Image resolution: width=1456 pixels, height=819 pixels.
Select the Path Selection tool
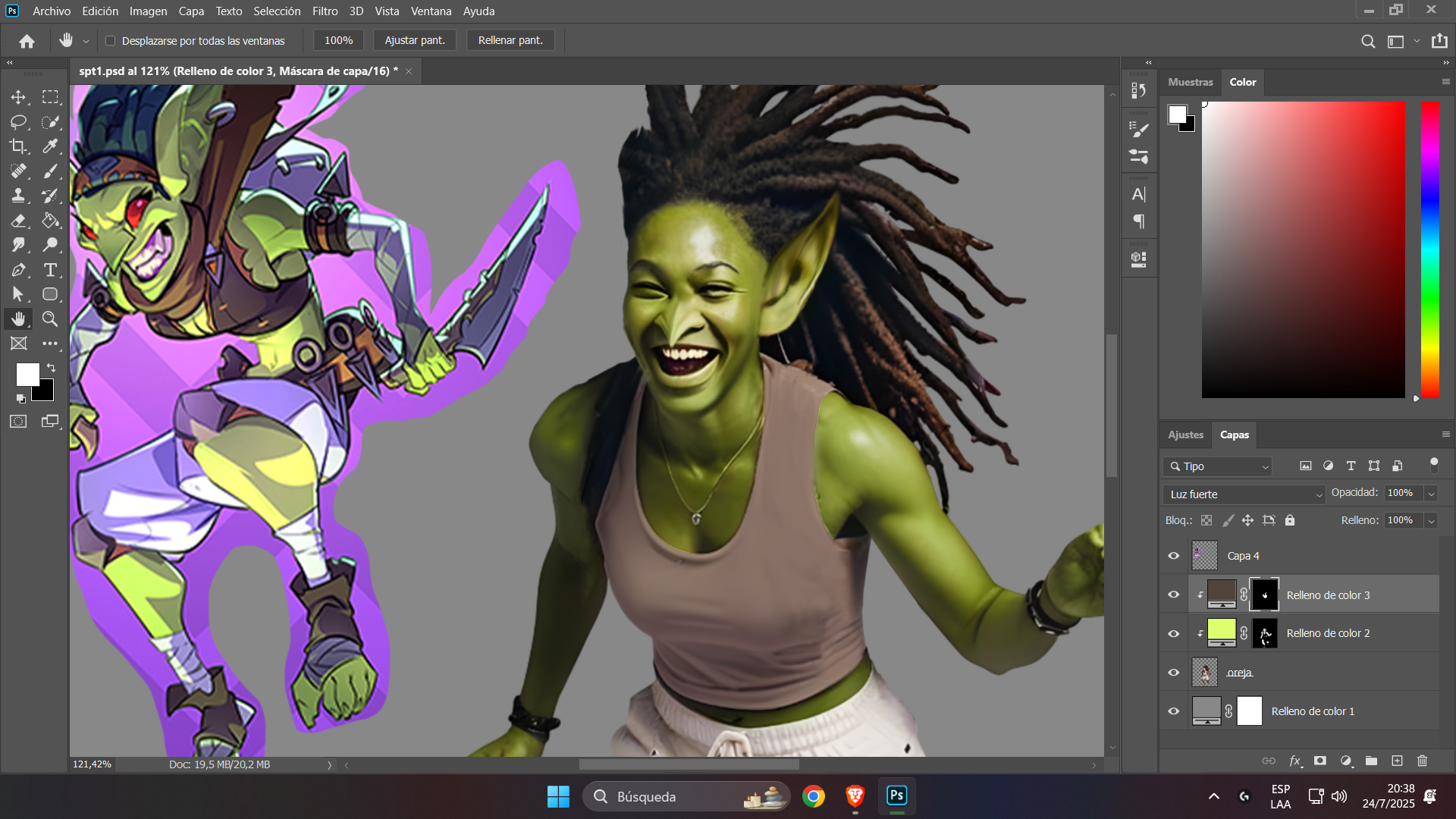click(18, 294)
